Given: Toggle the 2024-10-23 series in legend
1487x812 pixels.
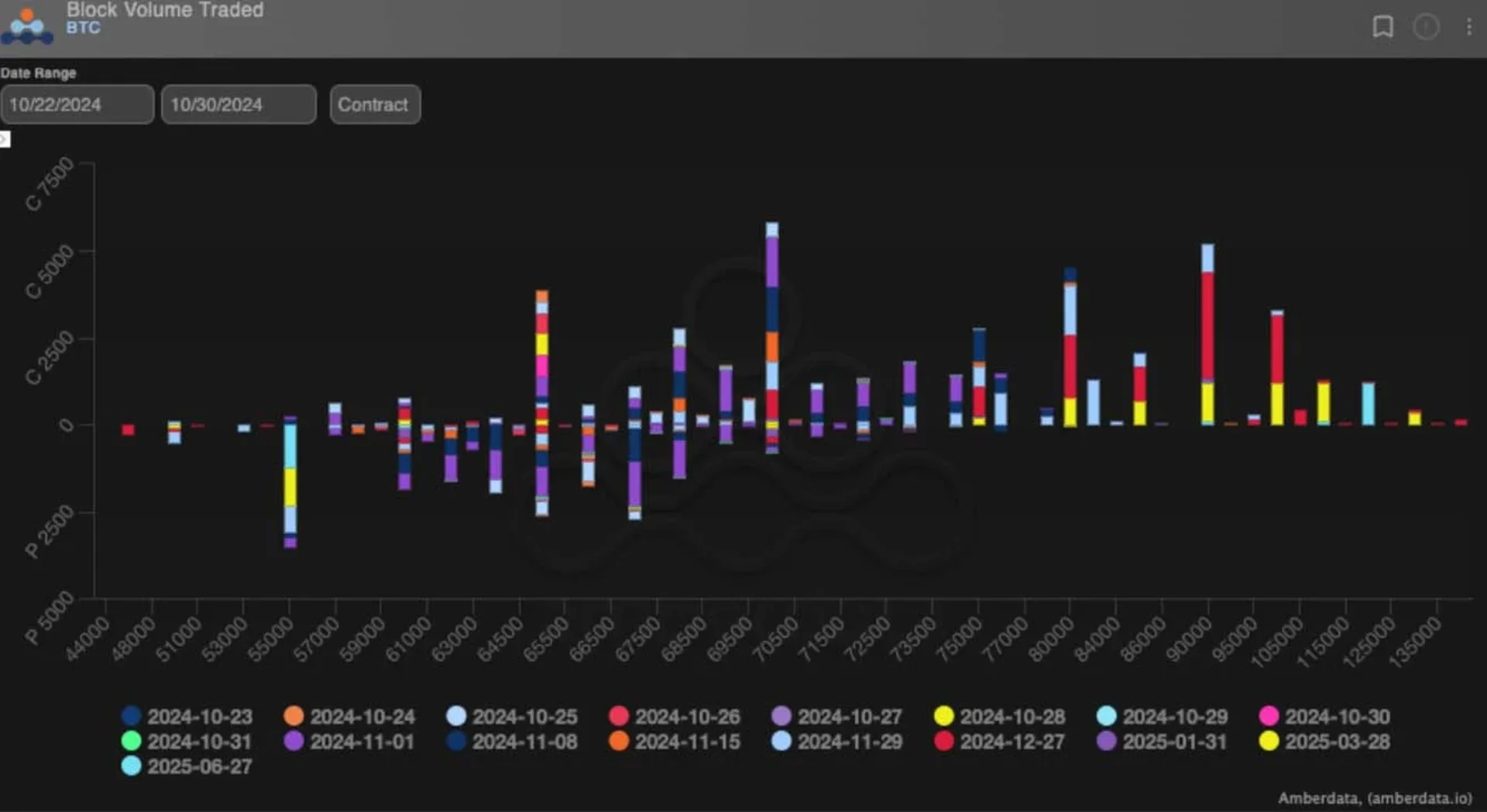Looking at the screenshot, I should 187,716.
